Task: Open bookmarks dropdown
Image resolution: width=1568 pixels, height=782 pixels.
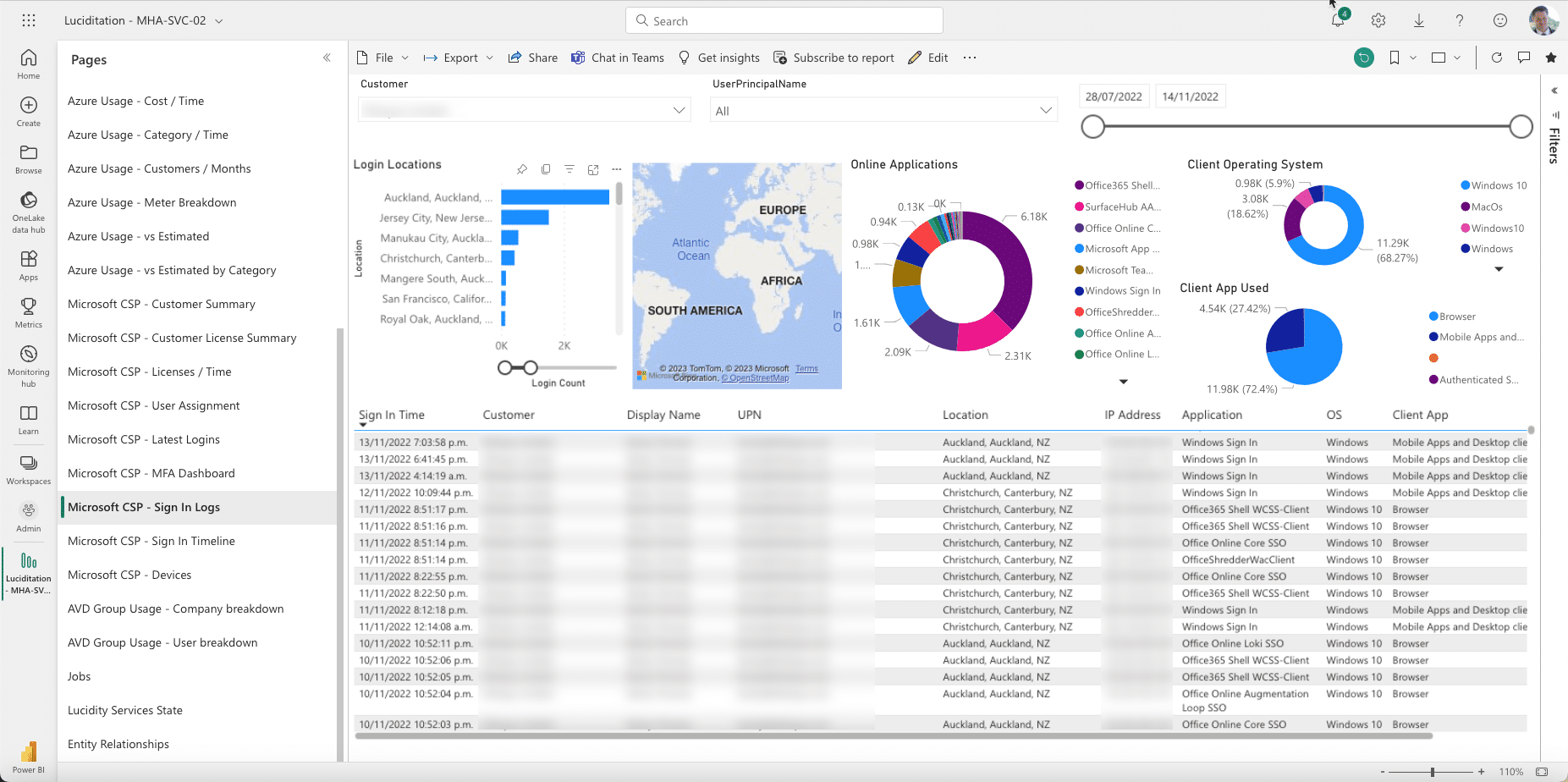Action: [1402, 58]
